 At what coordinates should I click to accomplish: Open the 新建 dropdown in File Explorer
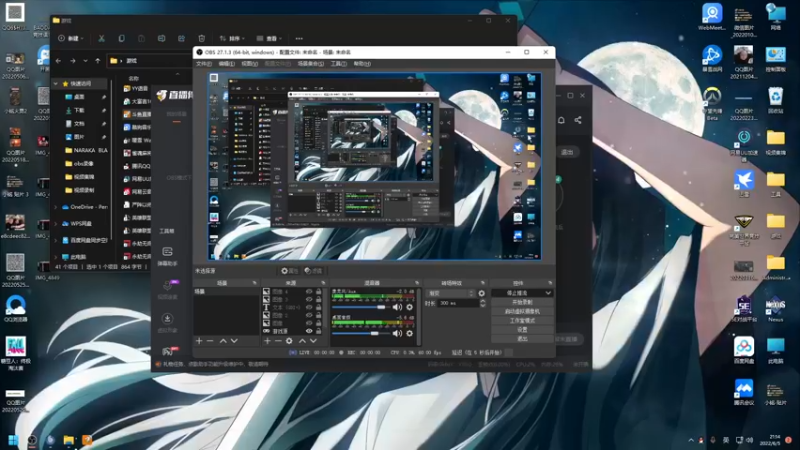[x=71, y=38]
